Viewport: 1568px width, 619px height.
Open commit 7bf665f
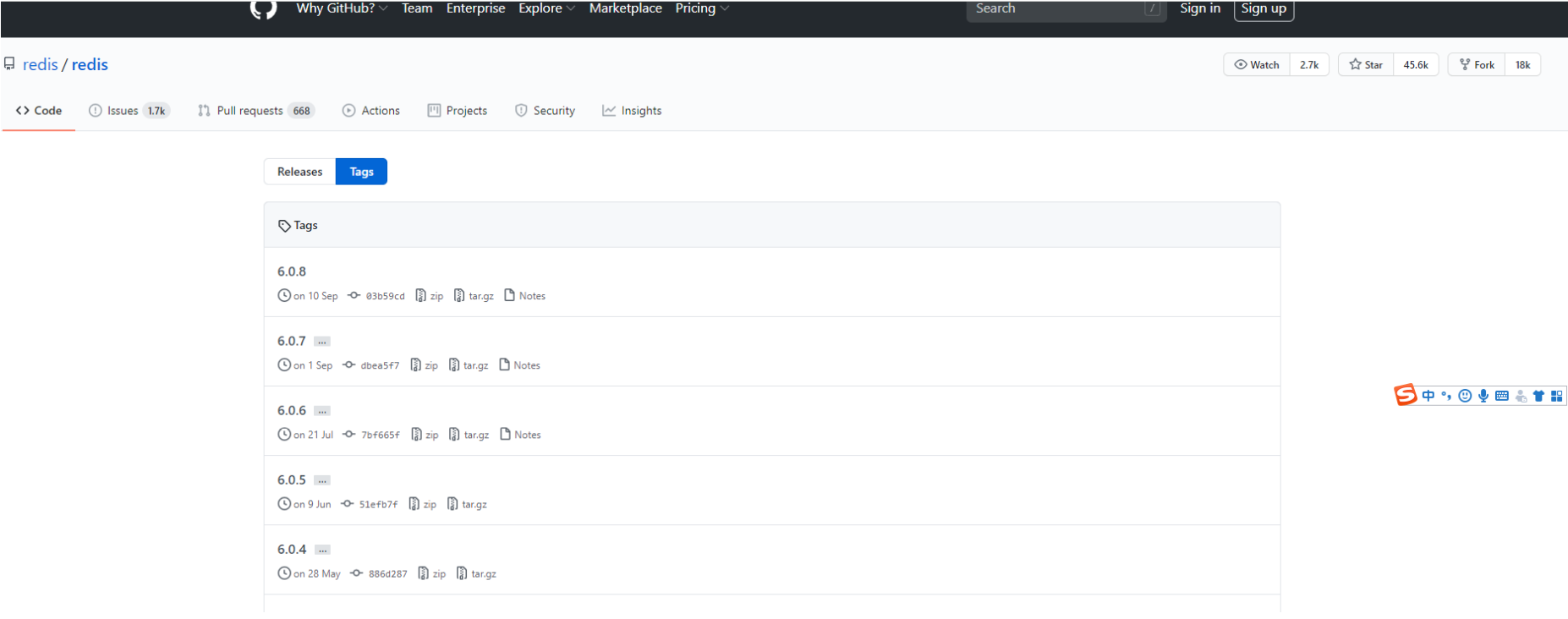[x=371, y=435]
